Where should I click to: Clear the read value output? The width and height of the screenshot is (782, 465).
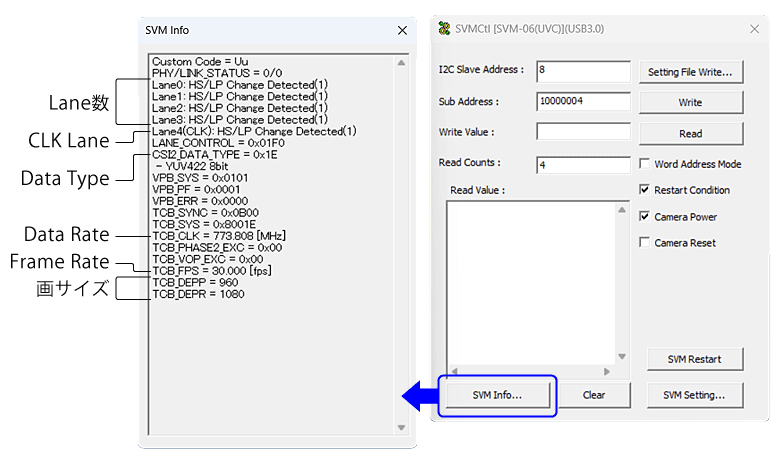click(x=594, y=395)
